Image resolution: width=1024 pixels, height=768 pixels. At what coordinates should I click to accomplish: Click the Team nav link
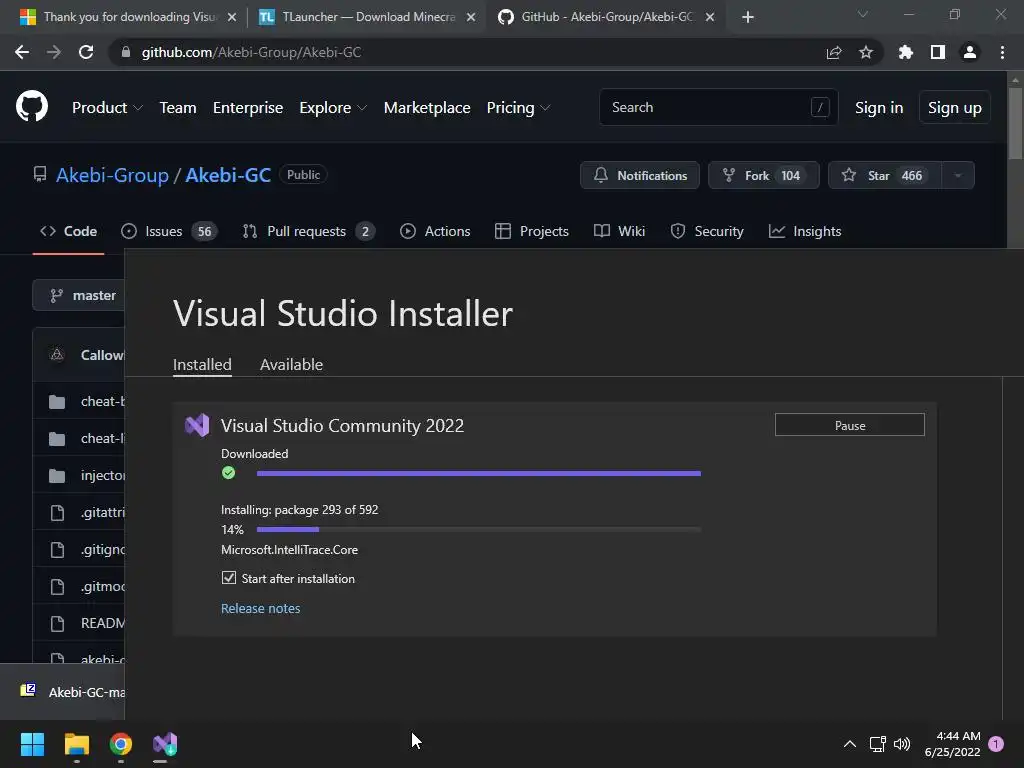point(178,108)
